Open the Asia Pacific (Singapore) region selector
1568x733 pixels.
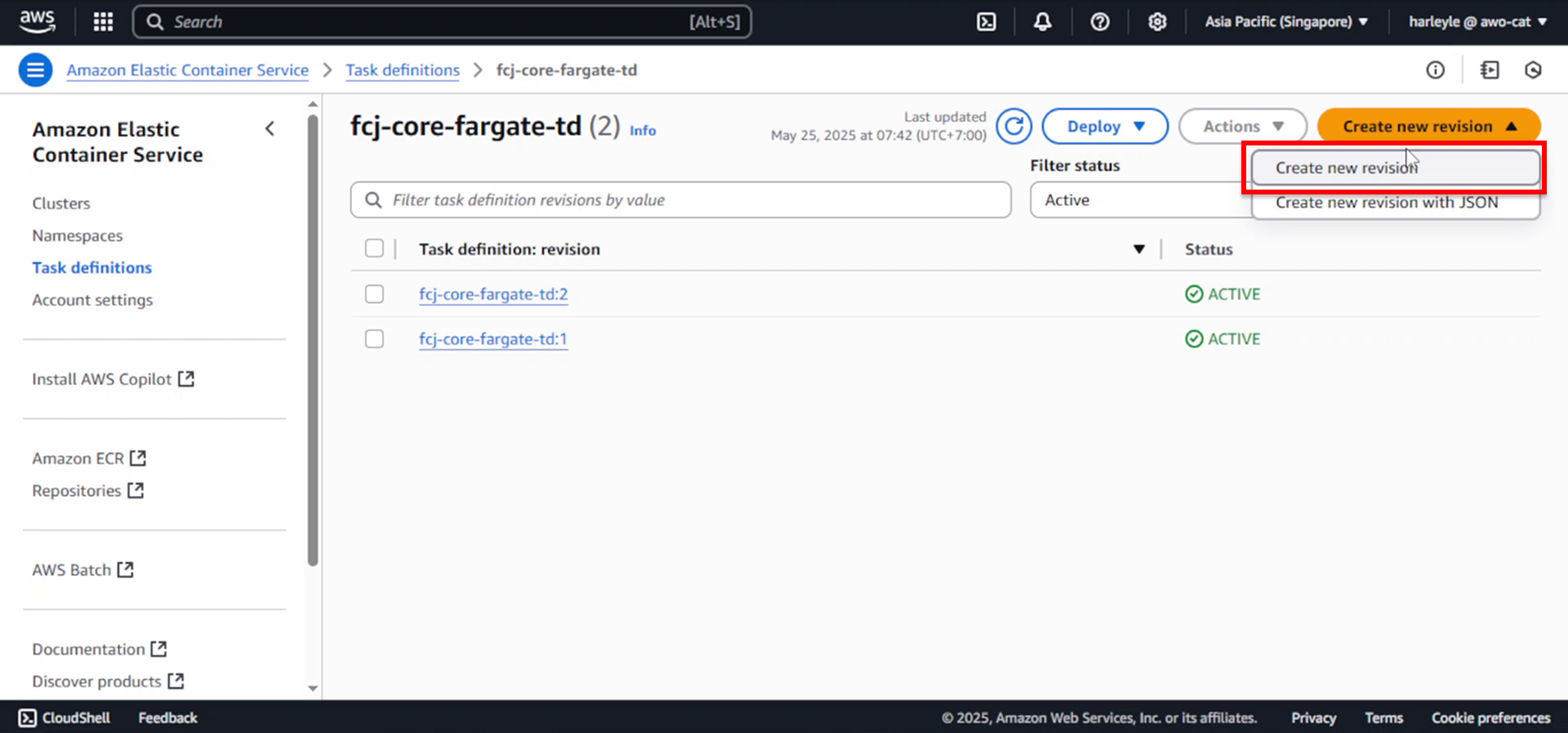1286,22
